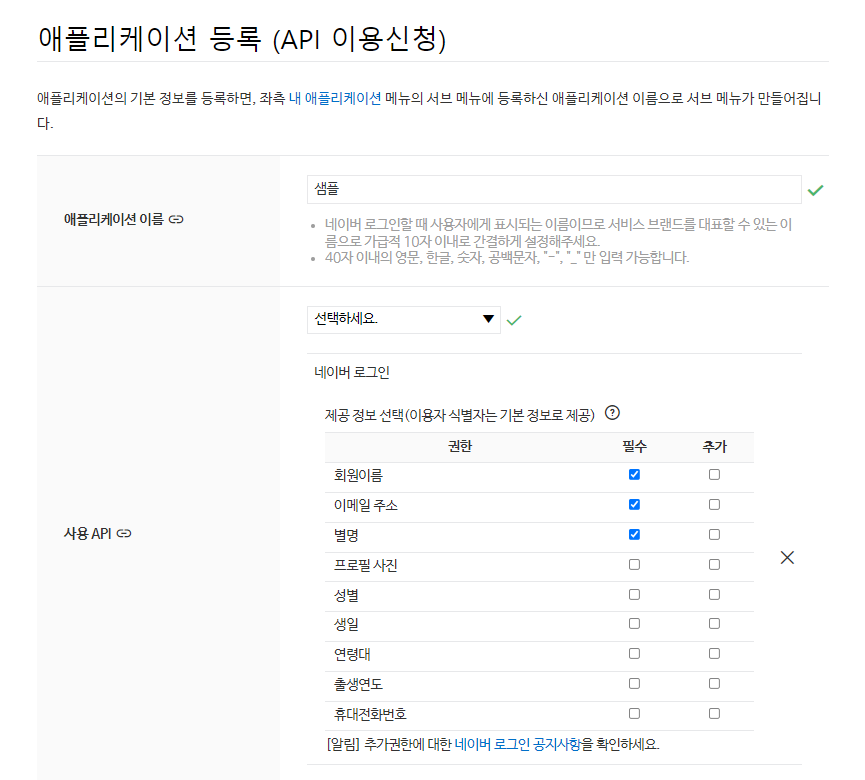Viewport: 865px width, 780px height.
Task: Check the 추가 checkbox for 출생연도
Action: click(x=714, y=683)
